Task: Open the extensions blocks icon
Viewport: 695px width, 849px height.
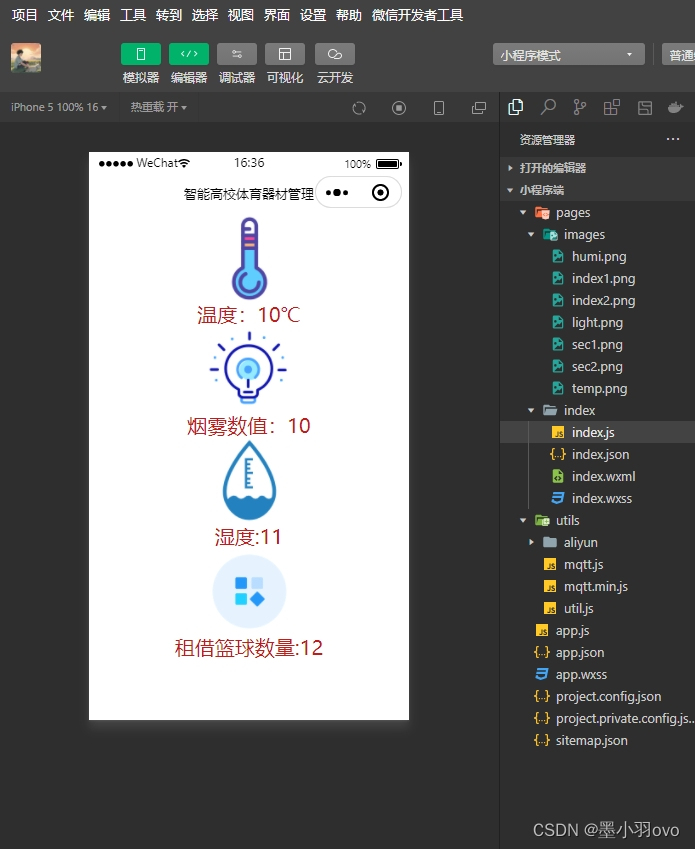Action: point(612,107)
